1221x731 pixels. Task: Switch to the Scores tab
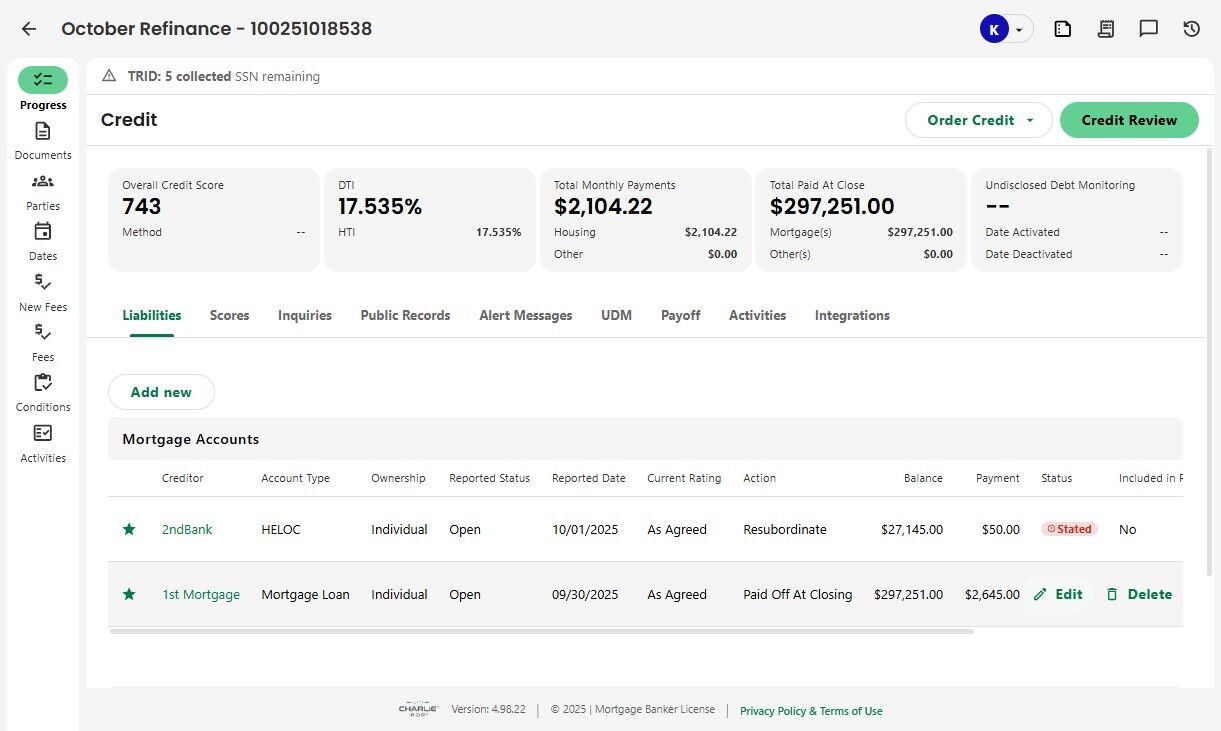click(x=229, y=315)
